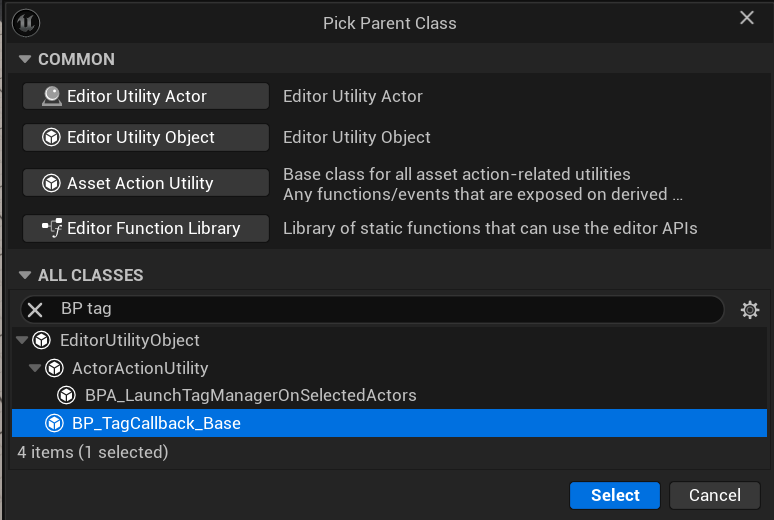Collapse the ALL CLASSES section
The height and width of the screenshot is (520, 774).
click(x=25, y=275)
